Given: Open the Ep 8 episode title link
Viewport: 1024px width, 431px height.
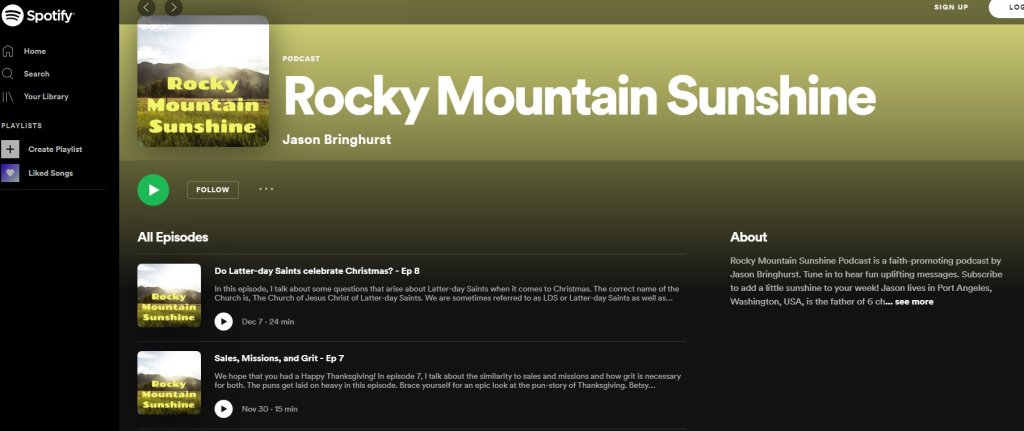Looking at the screenshot, I should click(x=317, y=270).
